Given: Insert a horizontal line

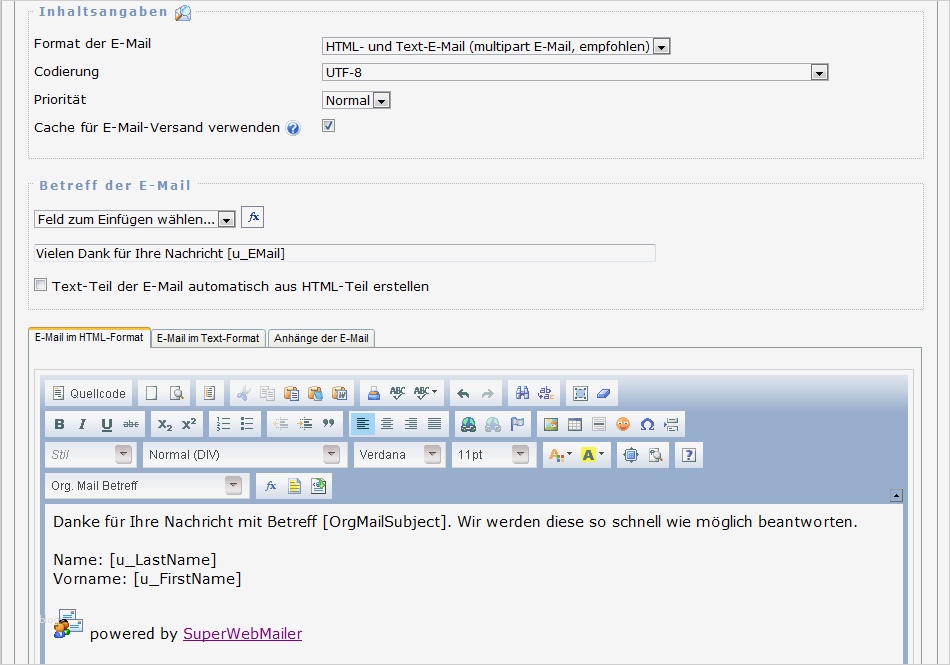Looking at the screenshot, I should pyautogui.click(x=599, y=424).
